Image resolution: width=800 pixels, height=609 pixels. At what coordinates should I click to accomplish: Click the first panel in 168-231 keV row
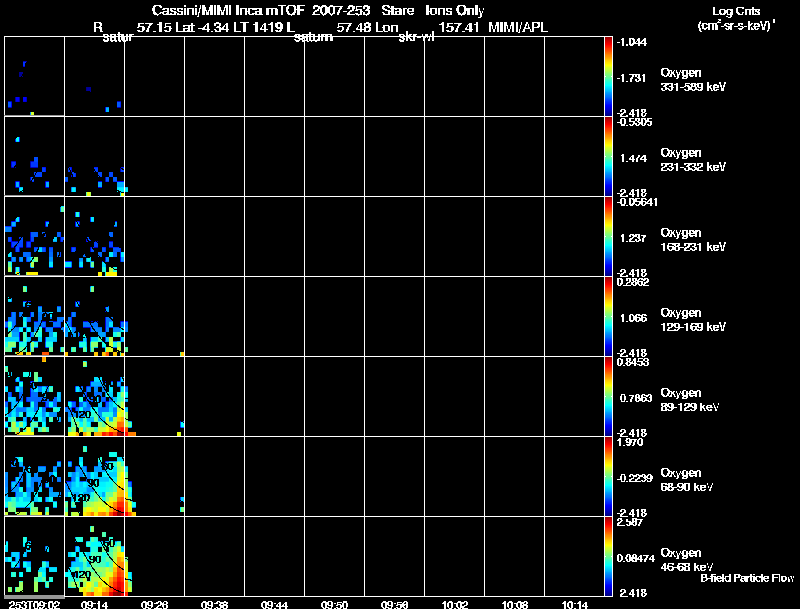click(x=34, y=236)
